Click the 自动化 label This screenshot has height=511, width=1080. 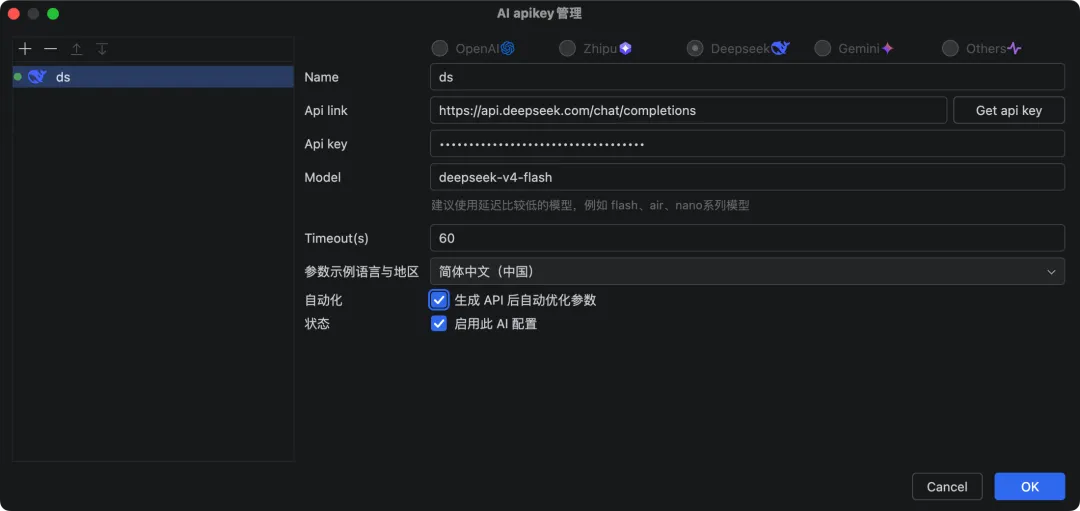[323, 300]
